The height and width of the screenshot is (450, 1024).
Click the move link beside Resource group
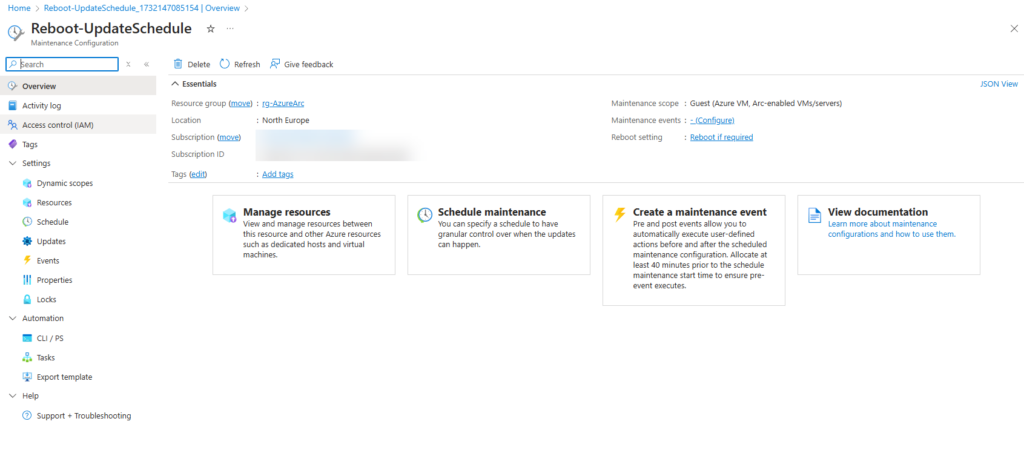tap(241, 103)
